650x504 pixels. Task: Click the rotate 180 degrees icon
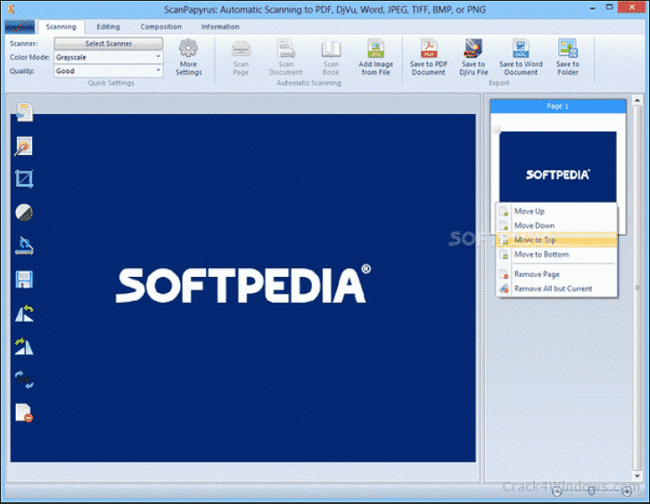[24, 380]
